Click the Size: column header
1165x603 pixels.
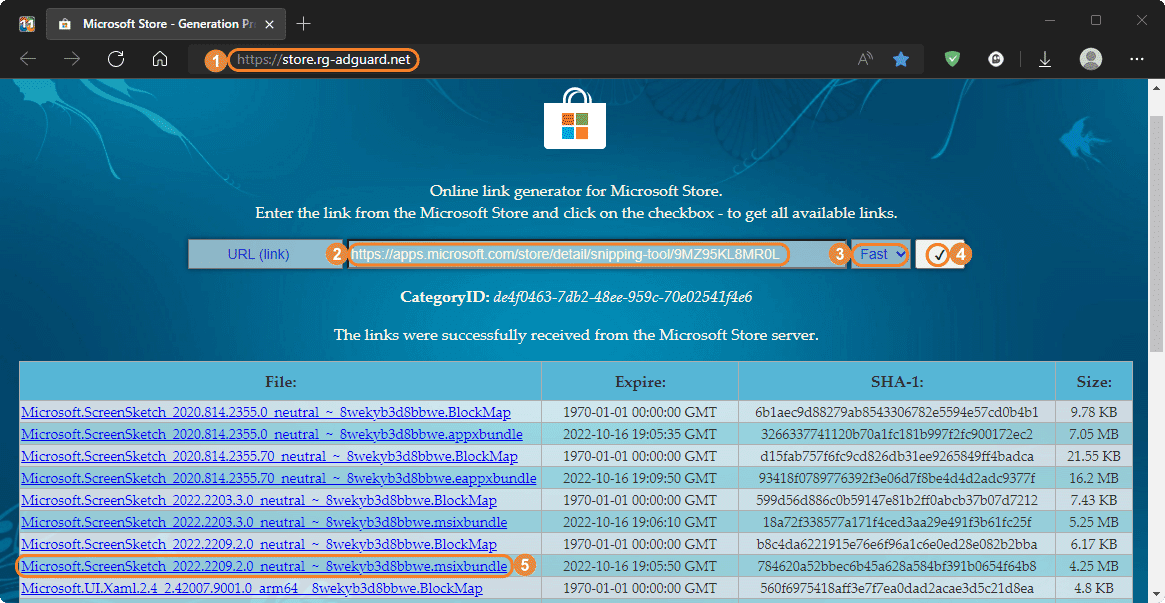click(x=1094, y=382)
